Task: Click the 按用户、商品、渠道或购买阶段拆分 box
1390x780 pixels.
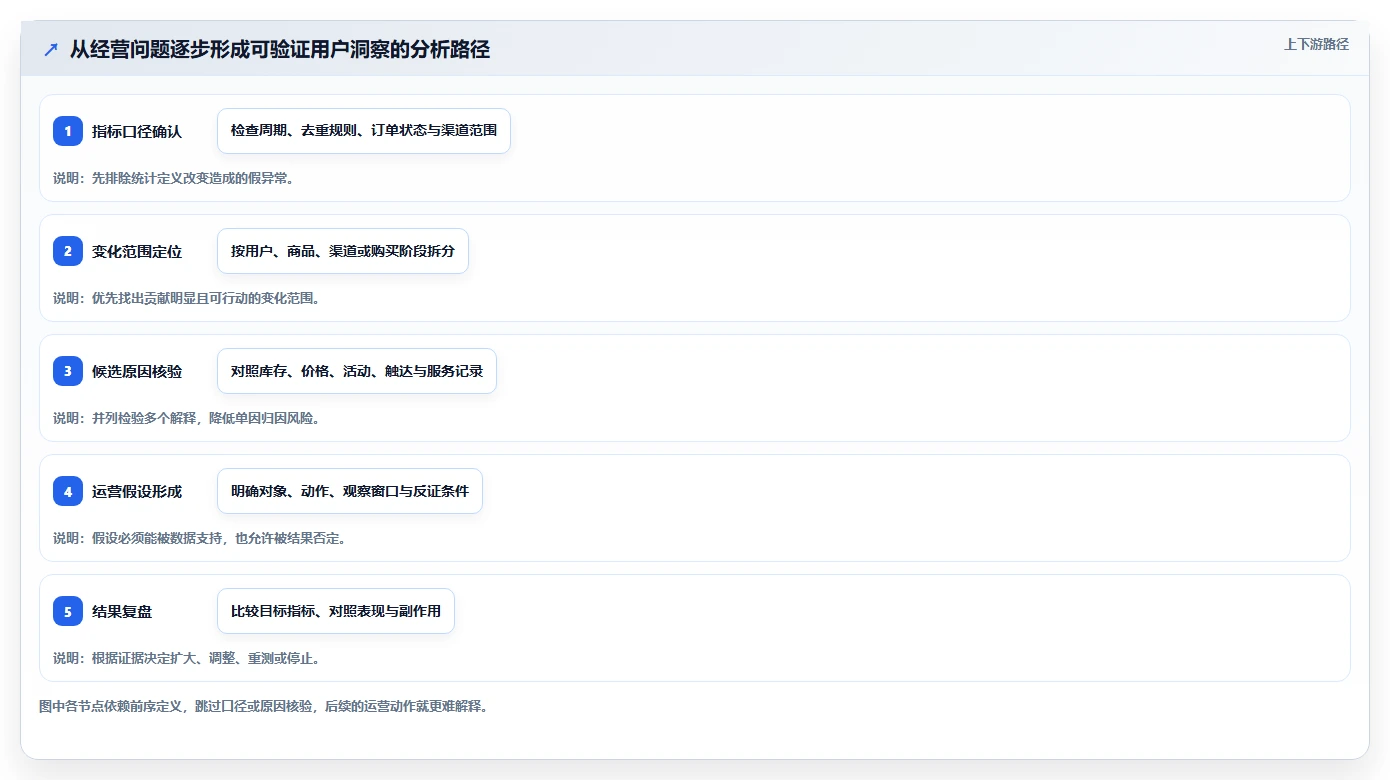Action: [x=343, y=251]
